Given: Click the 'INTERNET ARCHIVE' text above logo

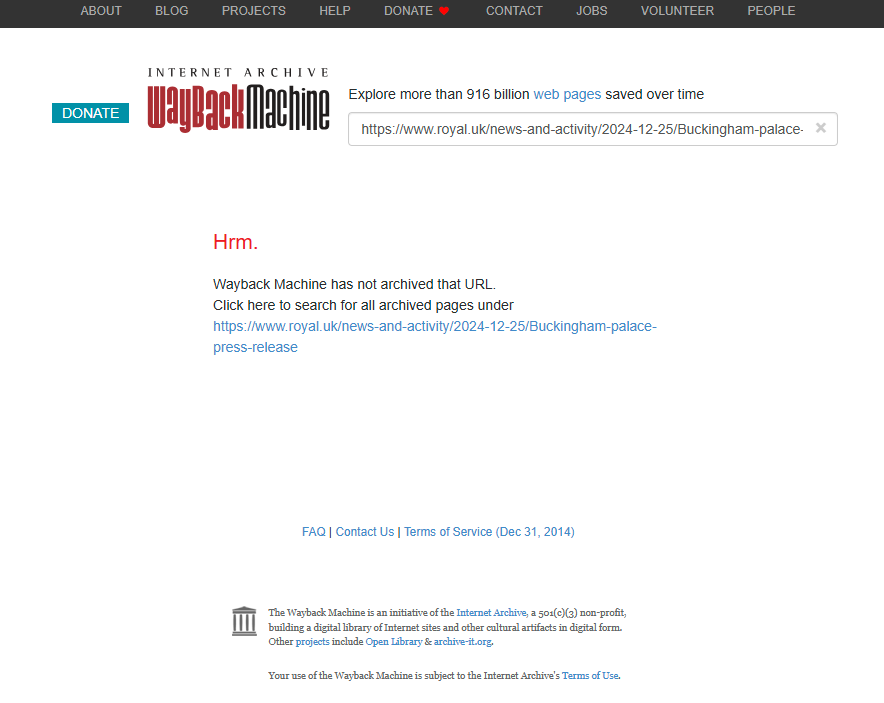Looking at the screenshot, I should [238, 72].
